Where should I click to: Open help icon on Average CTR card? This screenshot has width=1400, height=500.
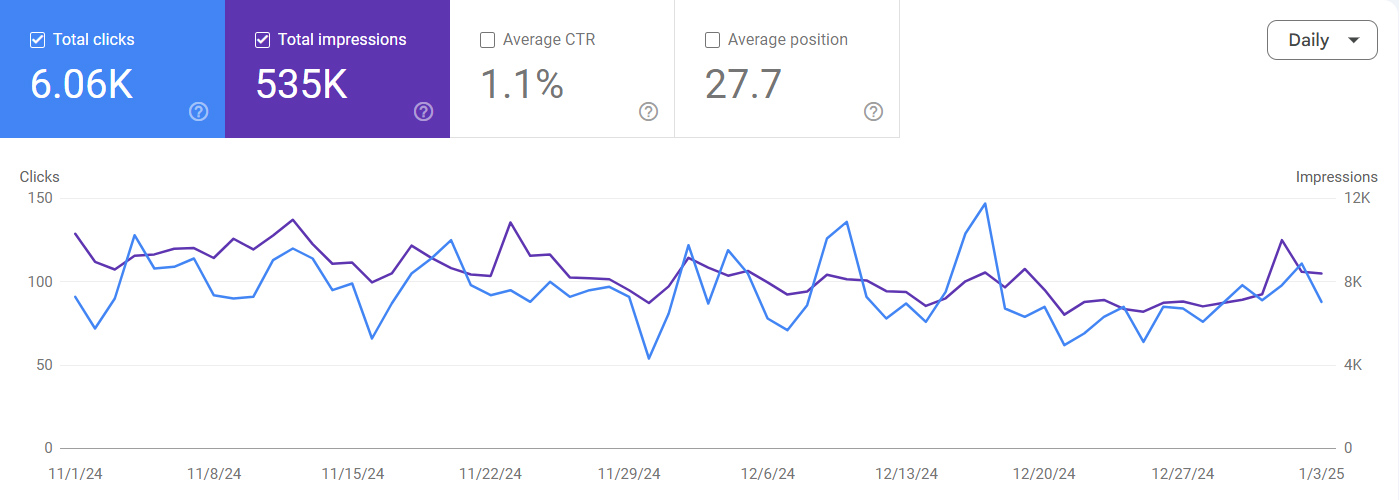point(648,111)
